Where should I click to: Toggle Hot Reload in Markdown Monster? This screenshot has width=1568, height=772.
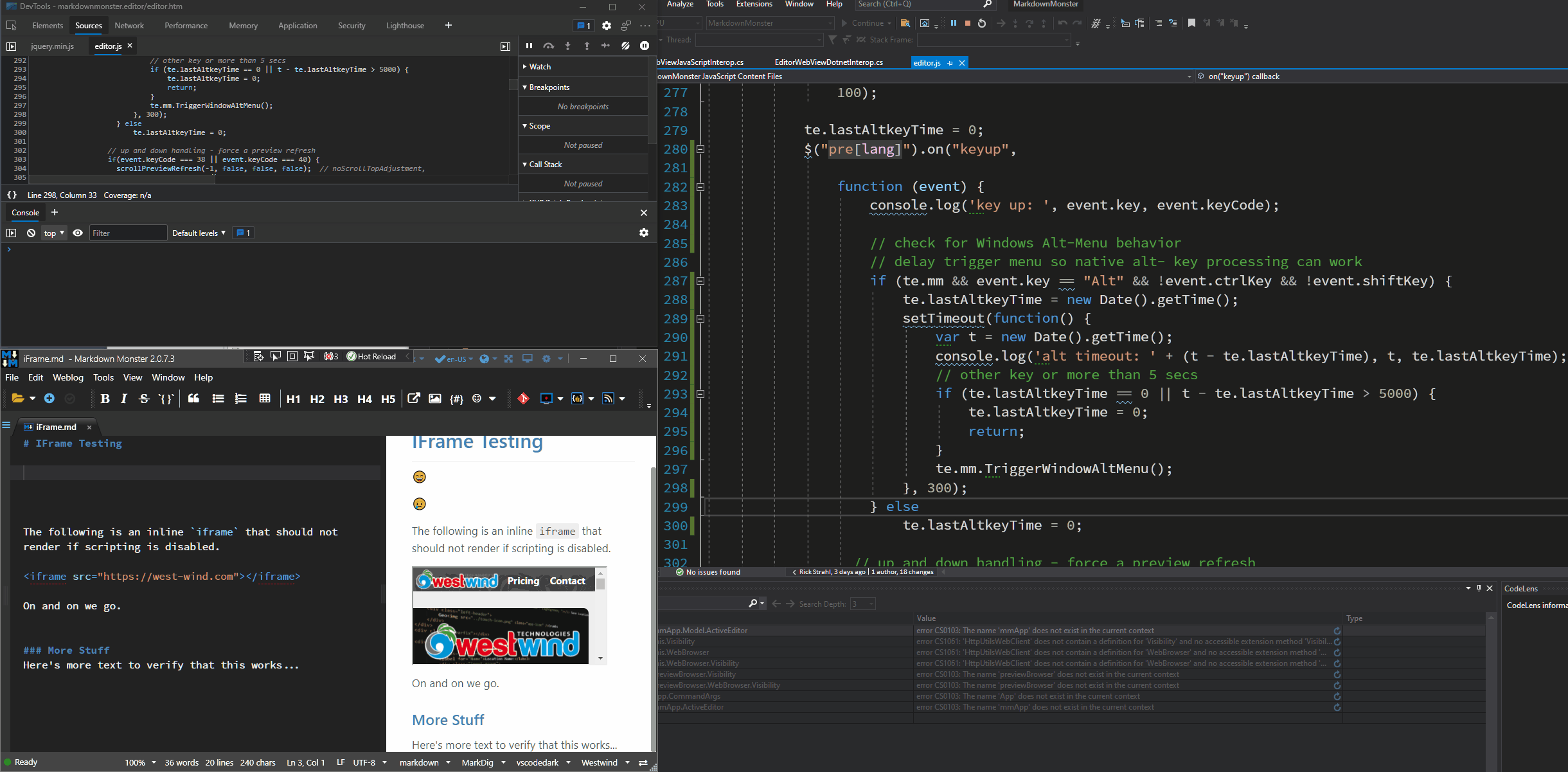[x=372, y=356]
